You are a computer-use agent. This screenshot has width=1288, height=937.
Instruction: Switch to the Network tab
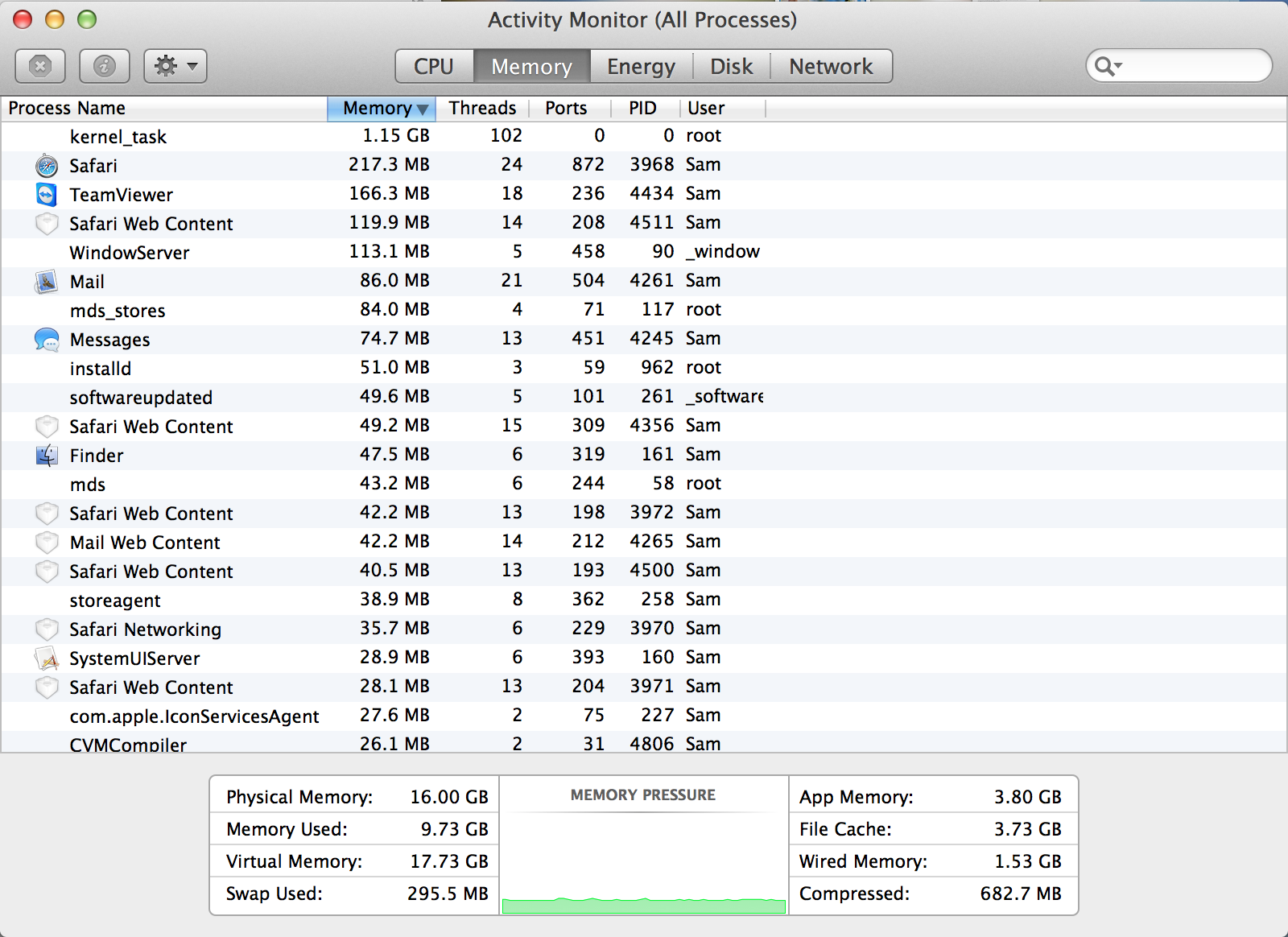tap(831, 66)
